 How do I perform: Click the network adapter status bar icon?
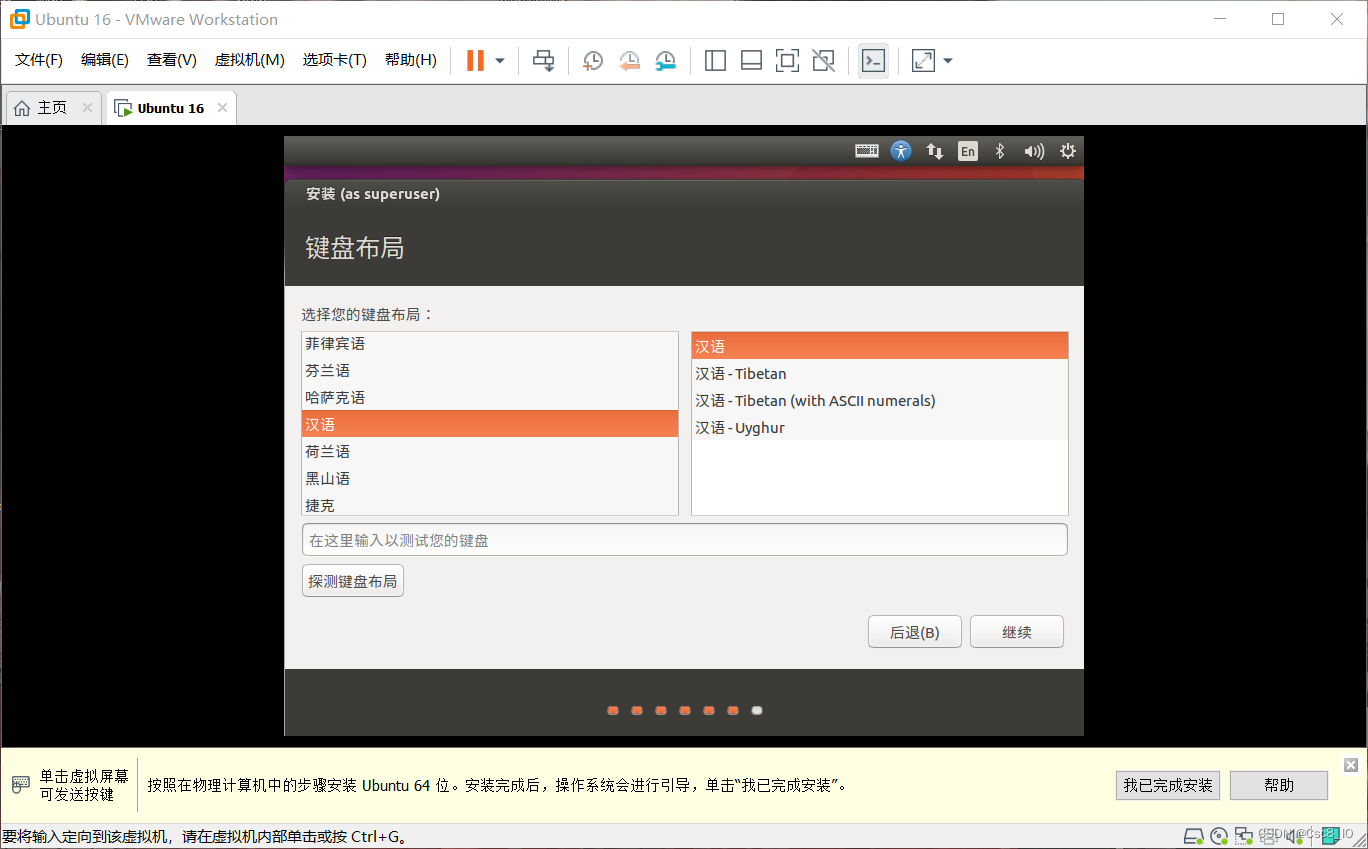(x=1244, y=836)
